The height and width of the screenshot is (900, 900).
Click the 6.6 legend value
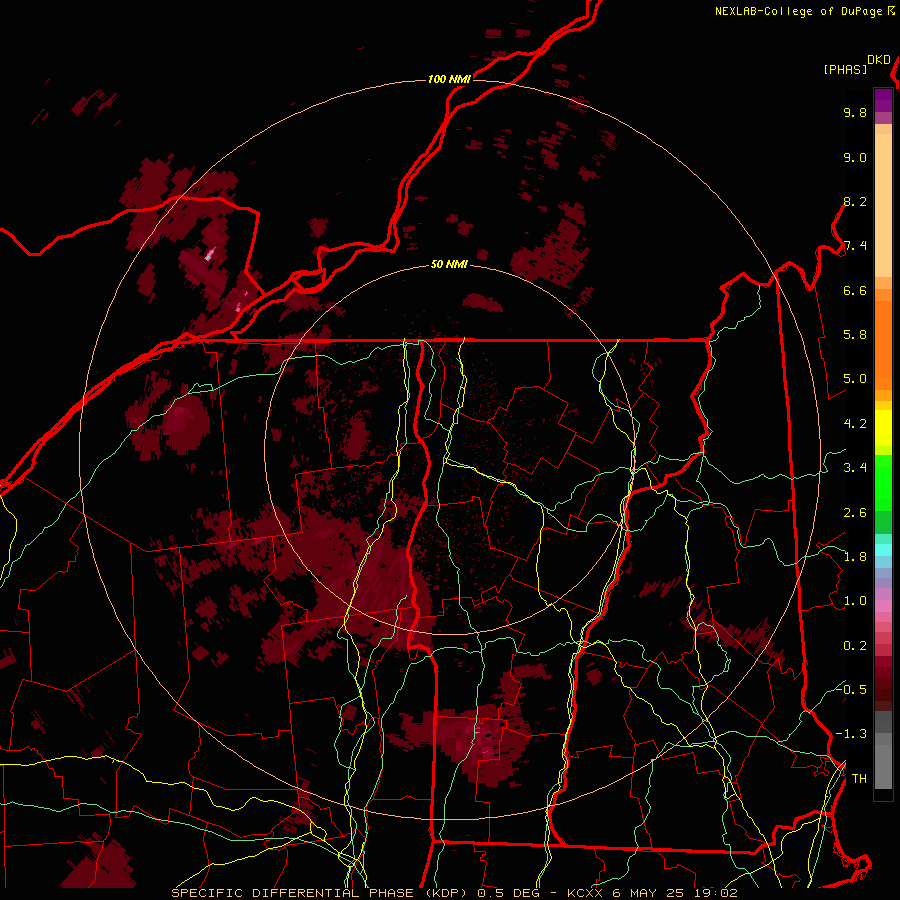point(855,290)
